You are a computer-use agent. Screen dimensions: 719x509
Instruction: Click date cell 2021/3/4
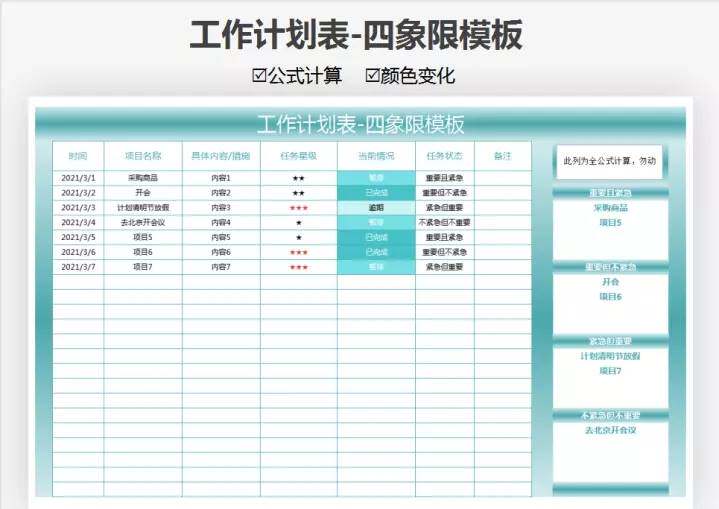(x=78, y=222)
